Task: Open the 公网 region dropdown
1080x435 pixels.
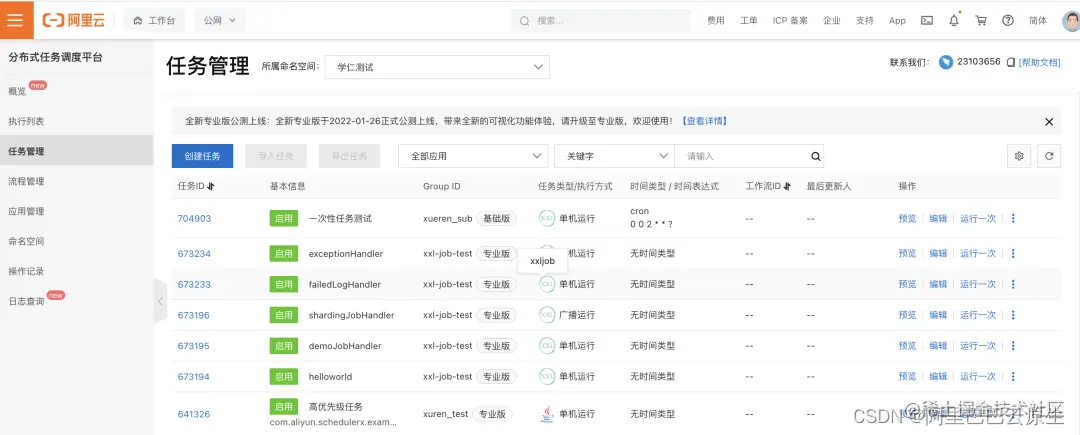Action: (220, 21)
